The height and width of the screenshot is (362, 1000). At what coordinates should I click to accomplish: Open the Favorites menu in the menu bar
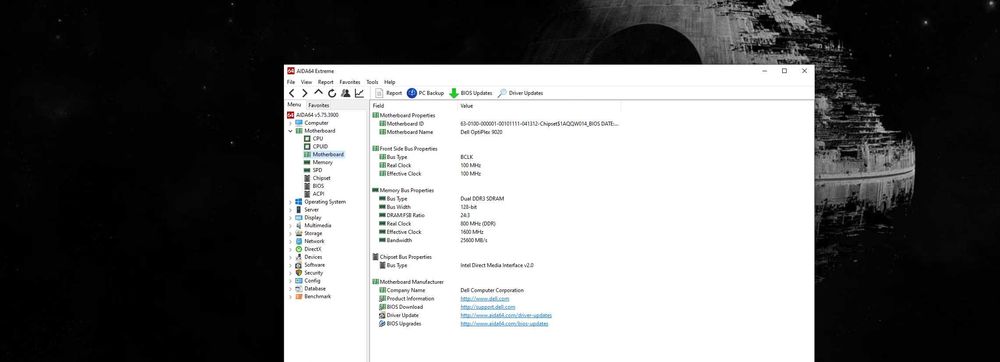349,82
